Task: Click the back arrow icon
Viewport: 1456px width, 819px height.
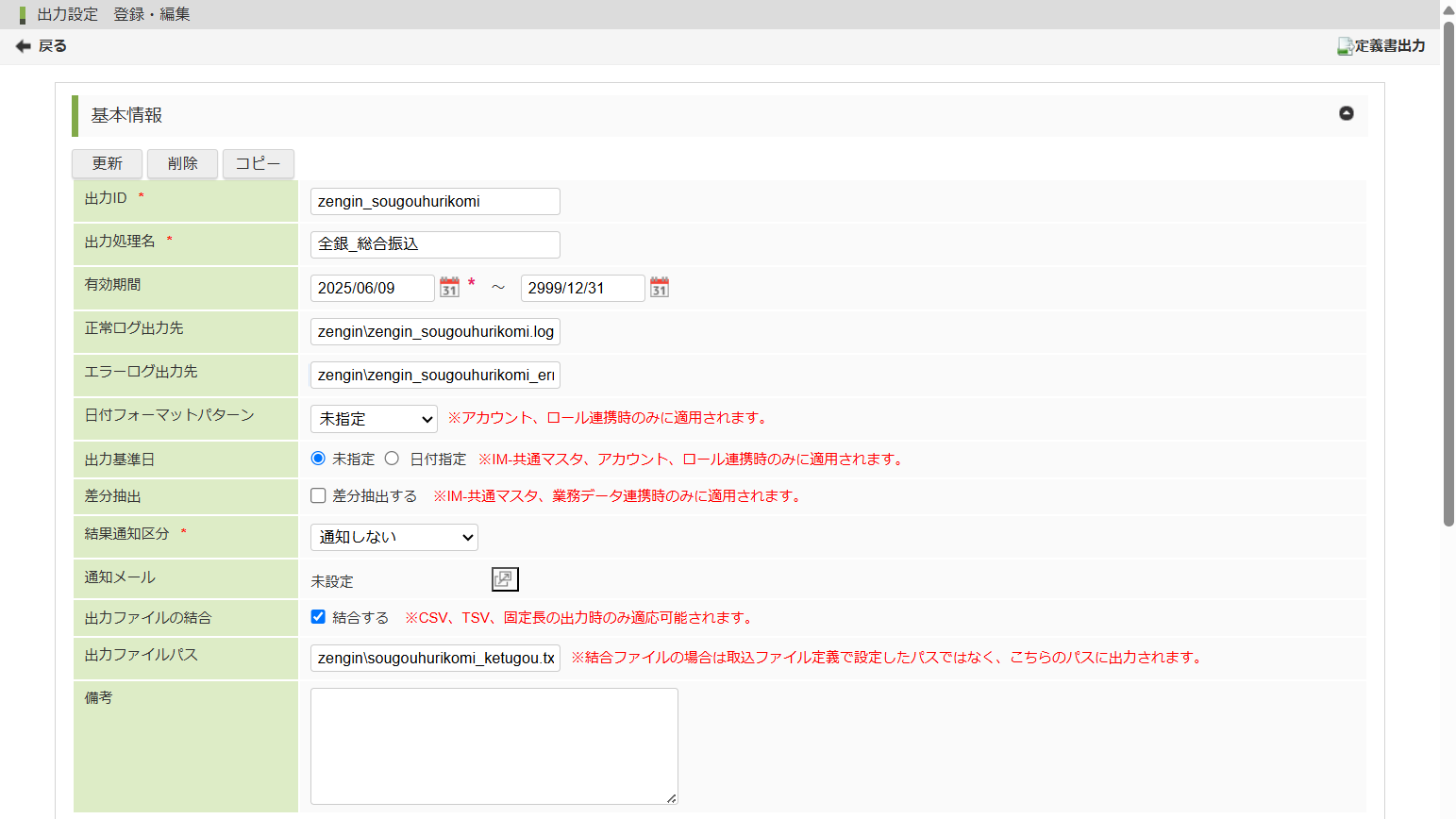Action: (24, 46)
